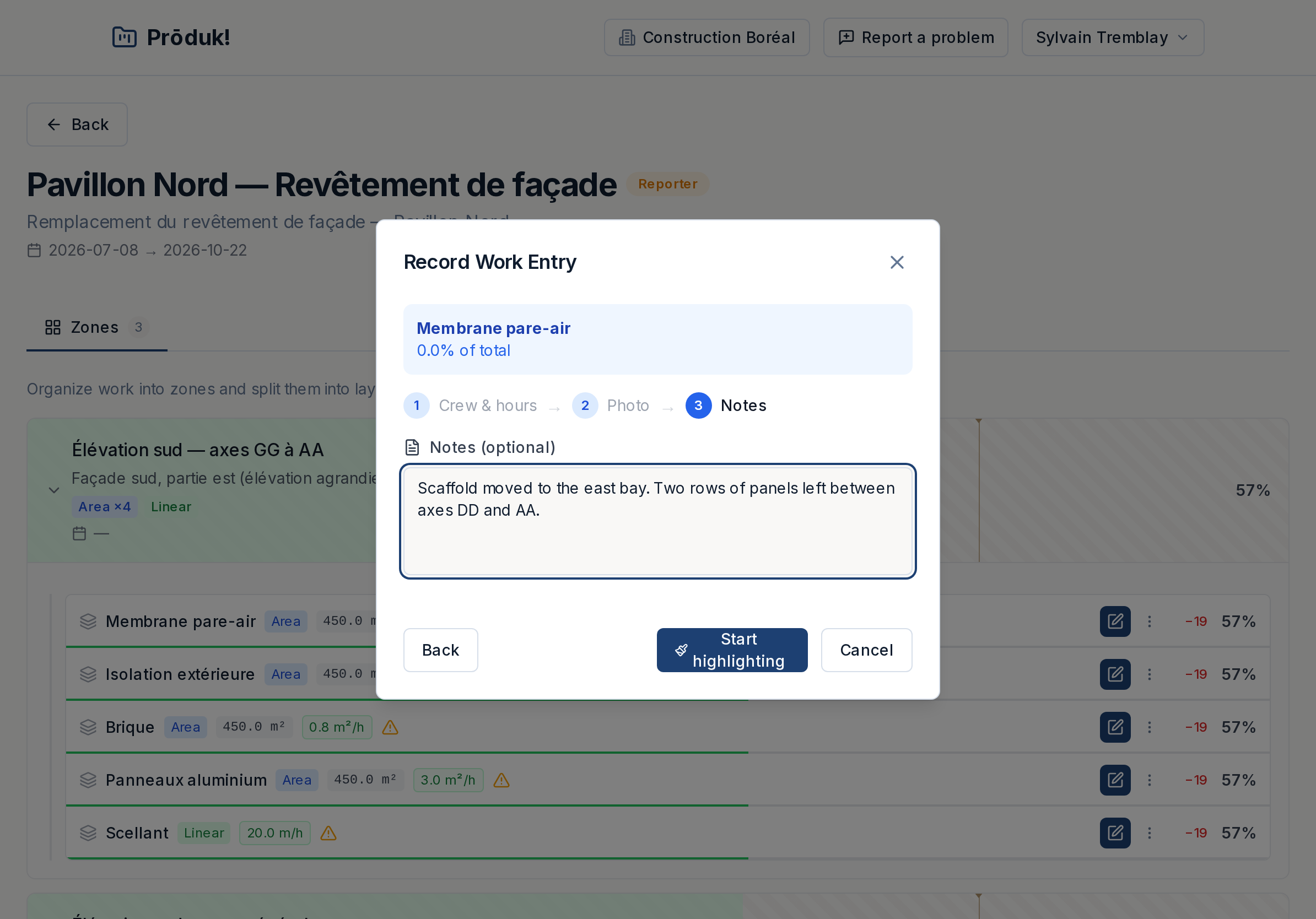Click the 3.0 m²/h rate badge

click(447, 780)
